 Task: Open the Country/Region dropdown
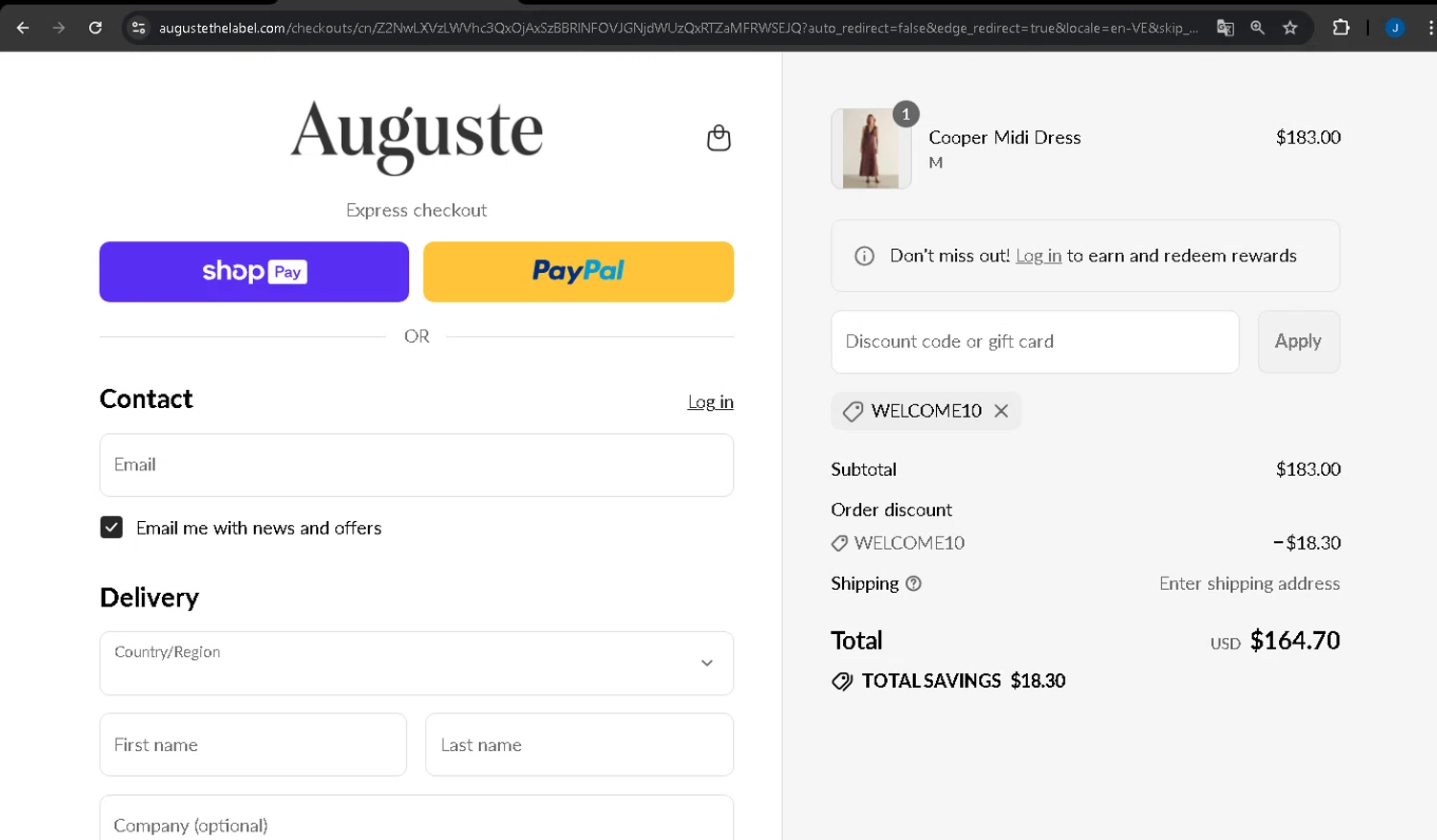pyautogui.click(x=417, y=663)
